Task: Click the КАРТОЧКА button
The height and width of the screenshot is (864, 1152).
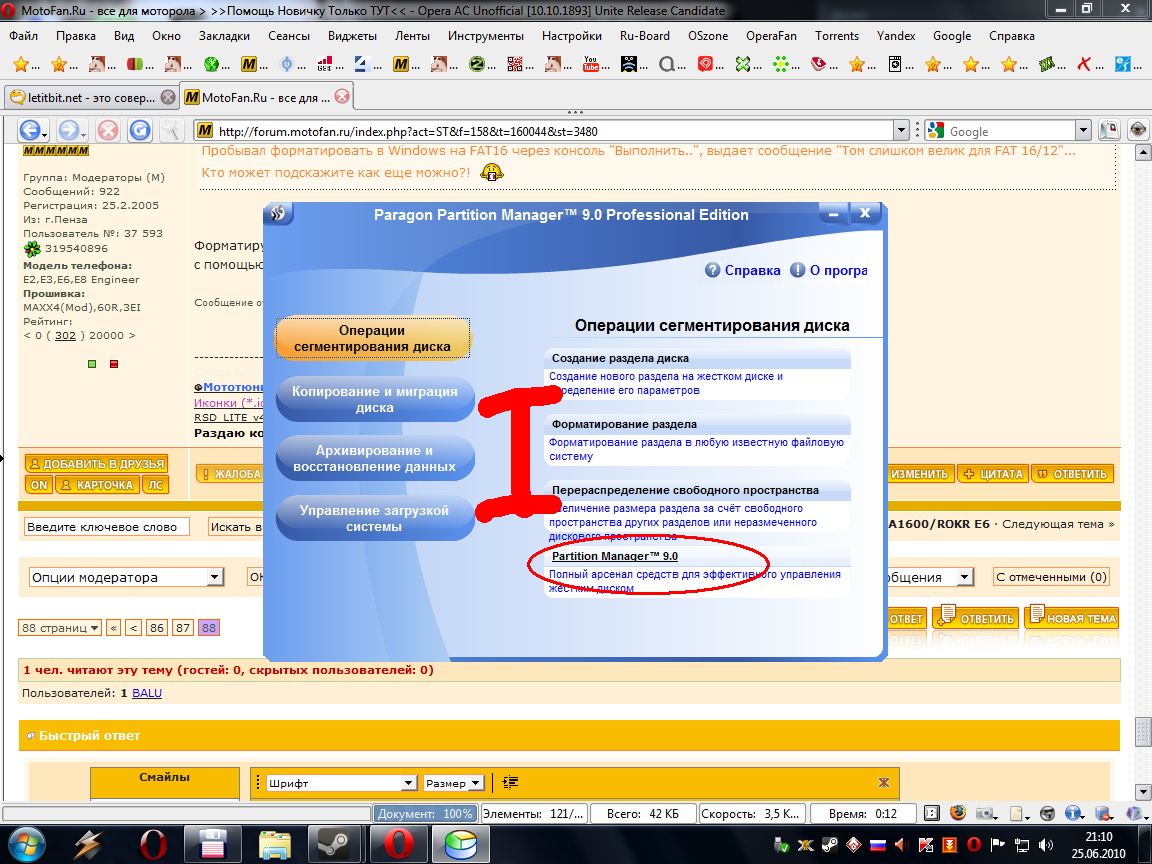Action: click(97, 485)
